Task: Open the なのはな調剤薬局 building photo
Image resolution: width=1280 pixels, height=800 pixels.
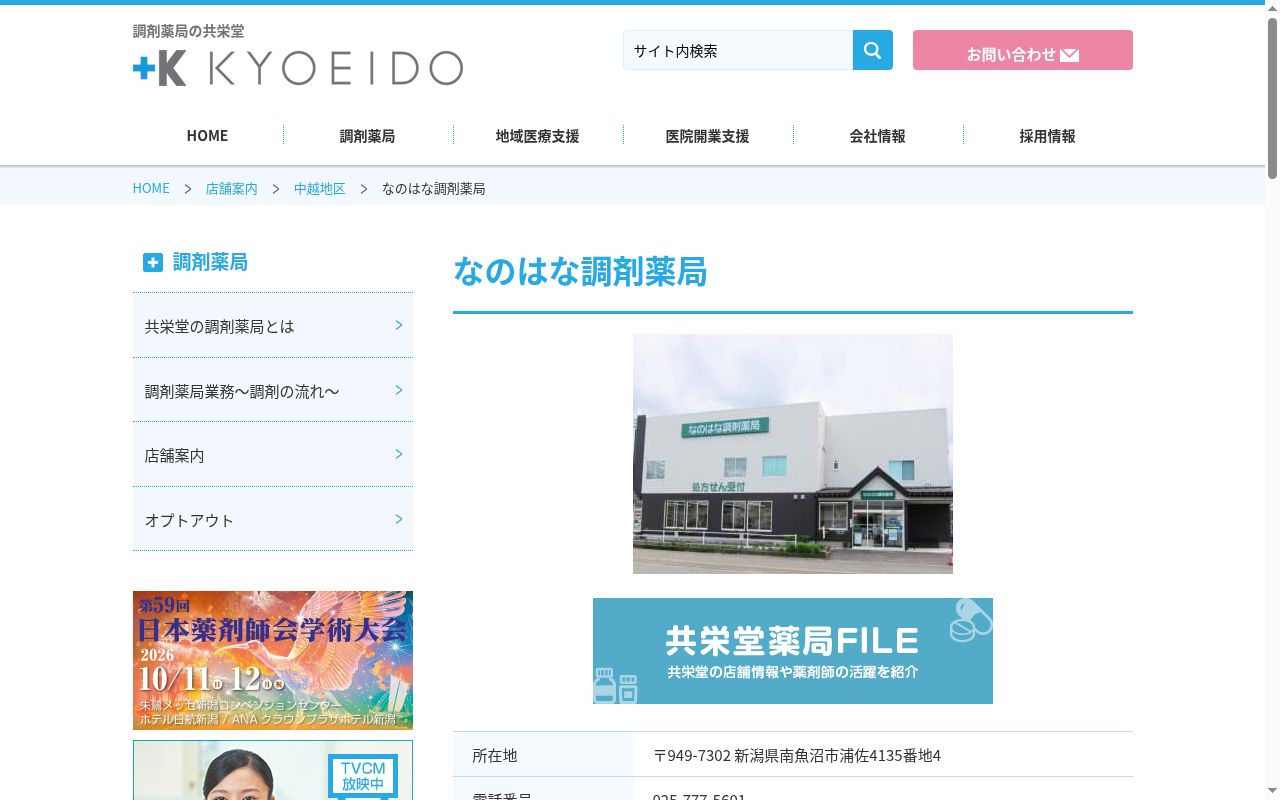Action: coord(793,454)
